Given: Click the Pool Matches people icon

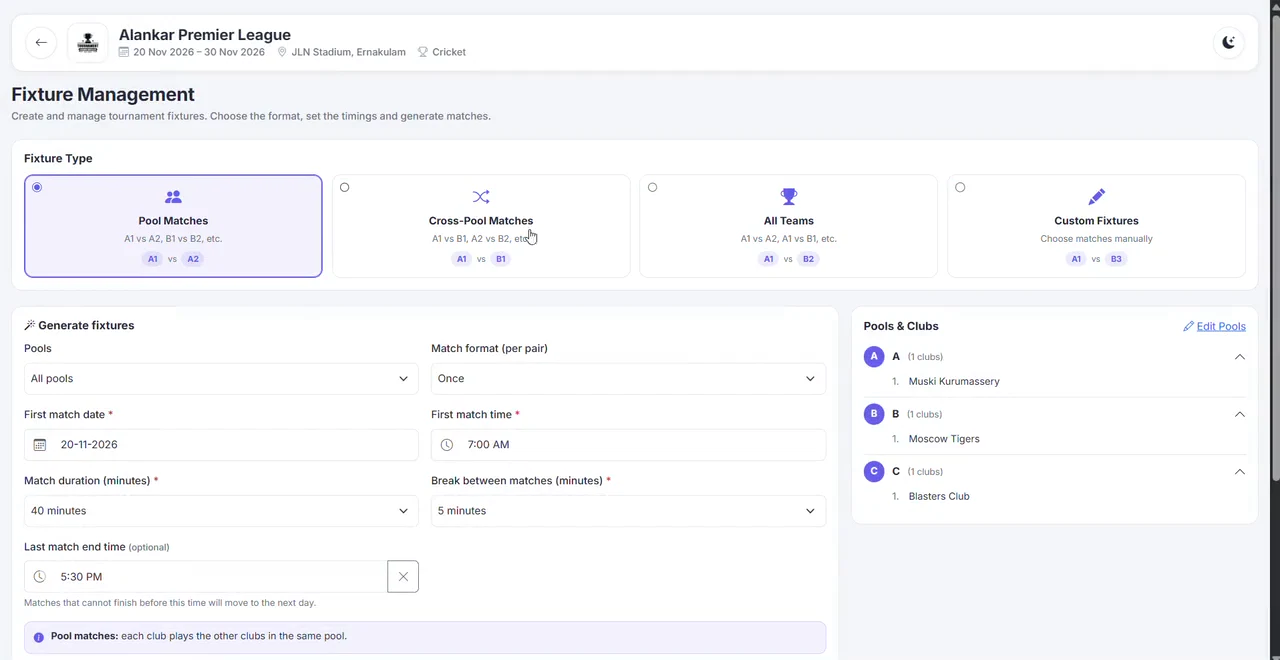Looking at the screenshot, I should click(173, 197).
